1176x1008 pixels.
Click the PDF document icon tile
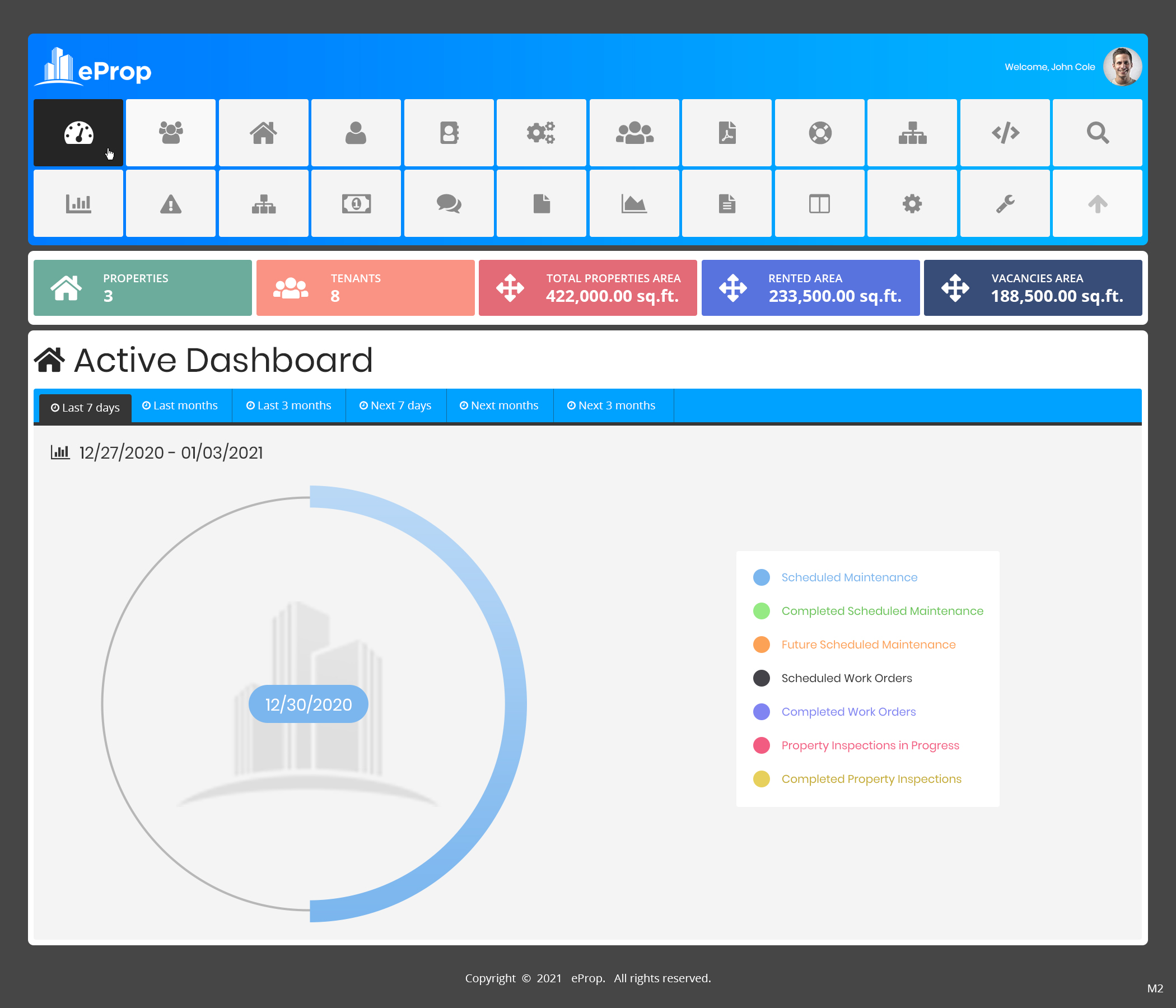click(726, 133)
